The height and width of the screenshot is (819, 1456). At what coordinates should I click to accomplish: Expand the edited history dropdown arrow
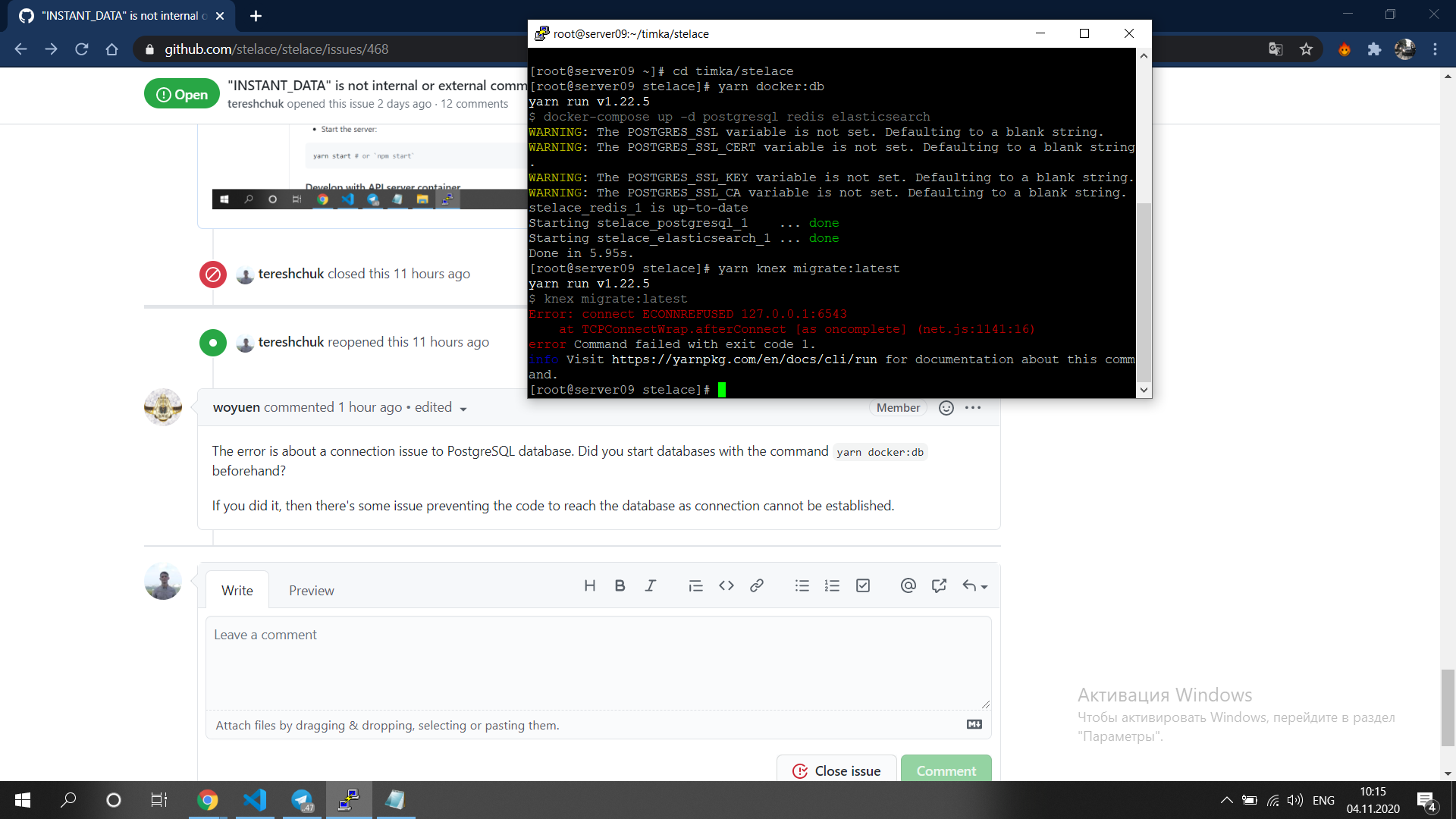pos(463,409)
